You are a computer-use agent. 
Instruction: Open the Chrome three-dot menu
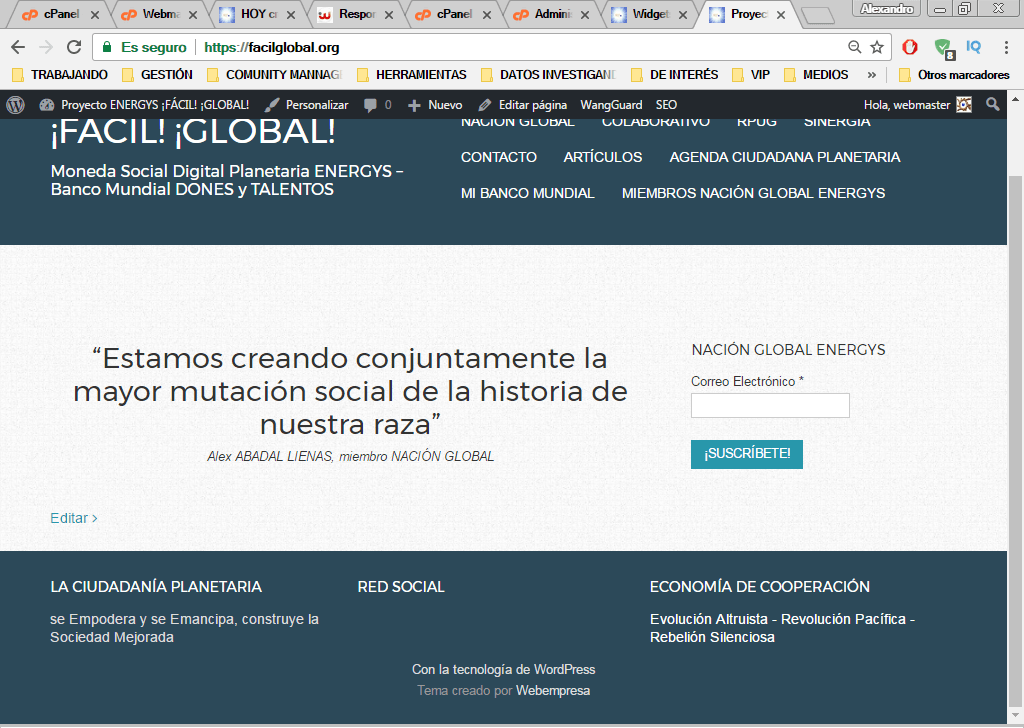coord(1006,47)
